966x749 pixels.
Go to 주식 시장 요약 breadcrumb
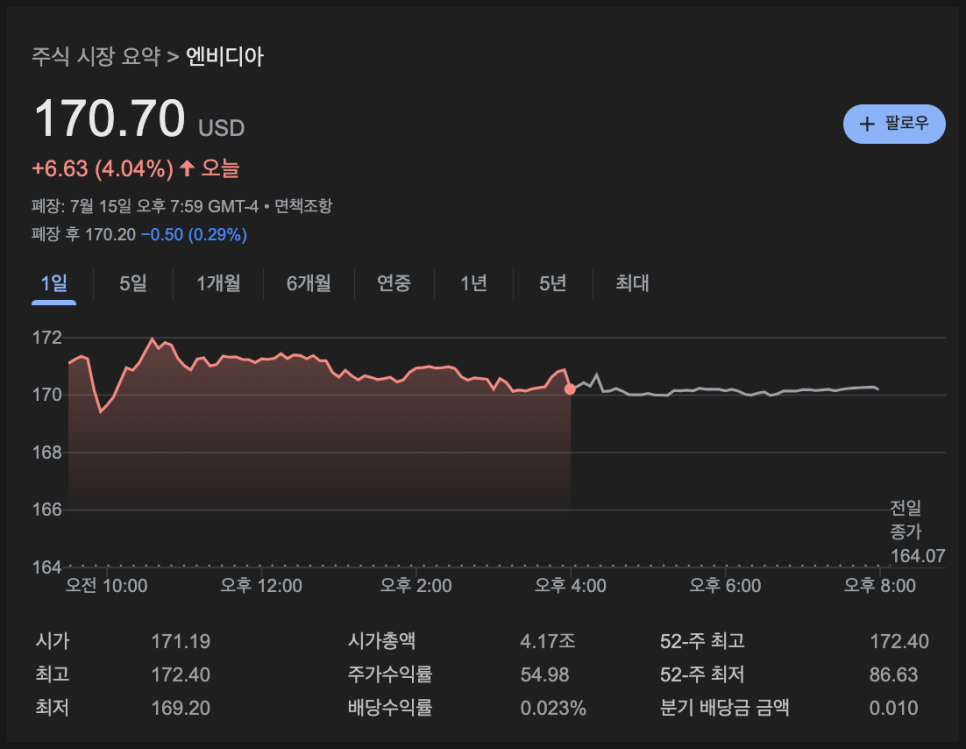tap(95, 57)
